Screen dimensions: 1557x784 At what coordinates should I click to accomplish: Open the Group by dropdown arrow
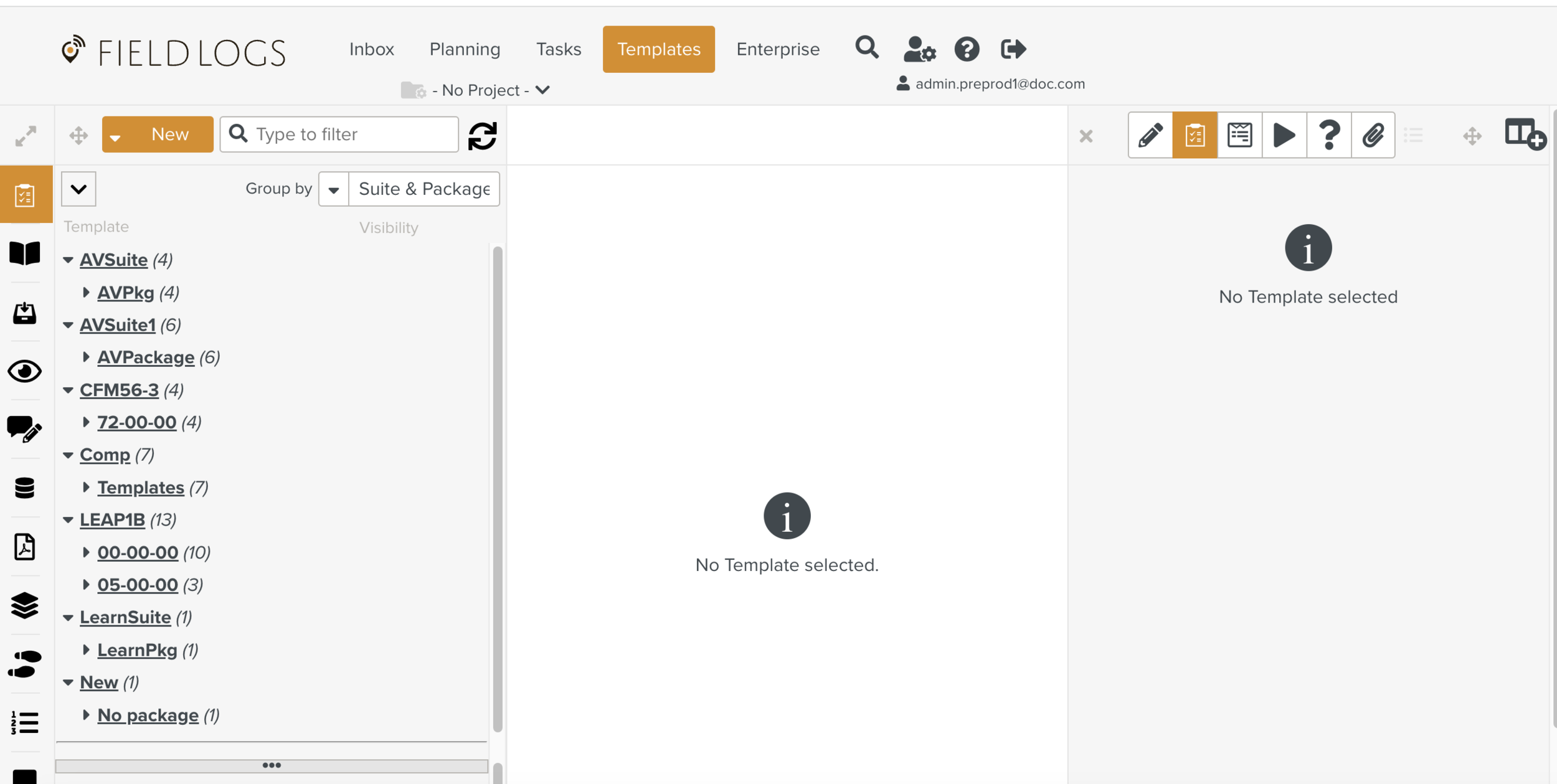pos(334,189)
